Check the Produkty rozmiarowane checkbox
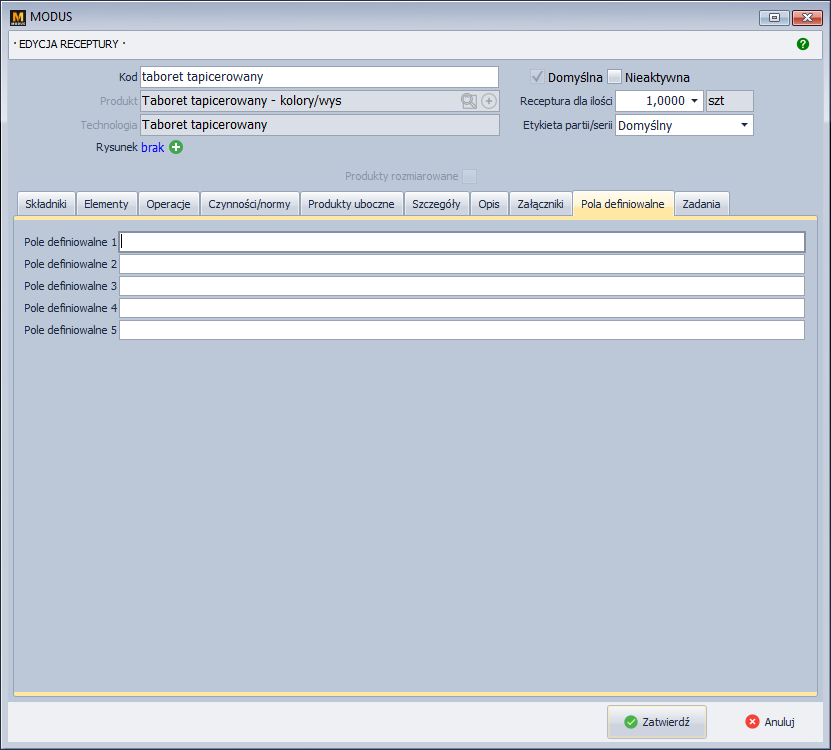Viewport: 831px width, 750px height. click(469, 176)
